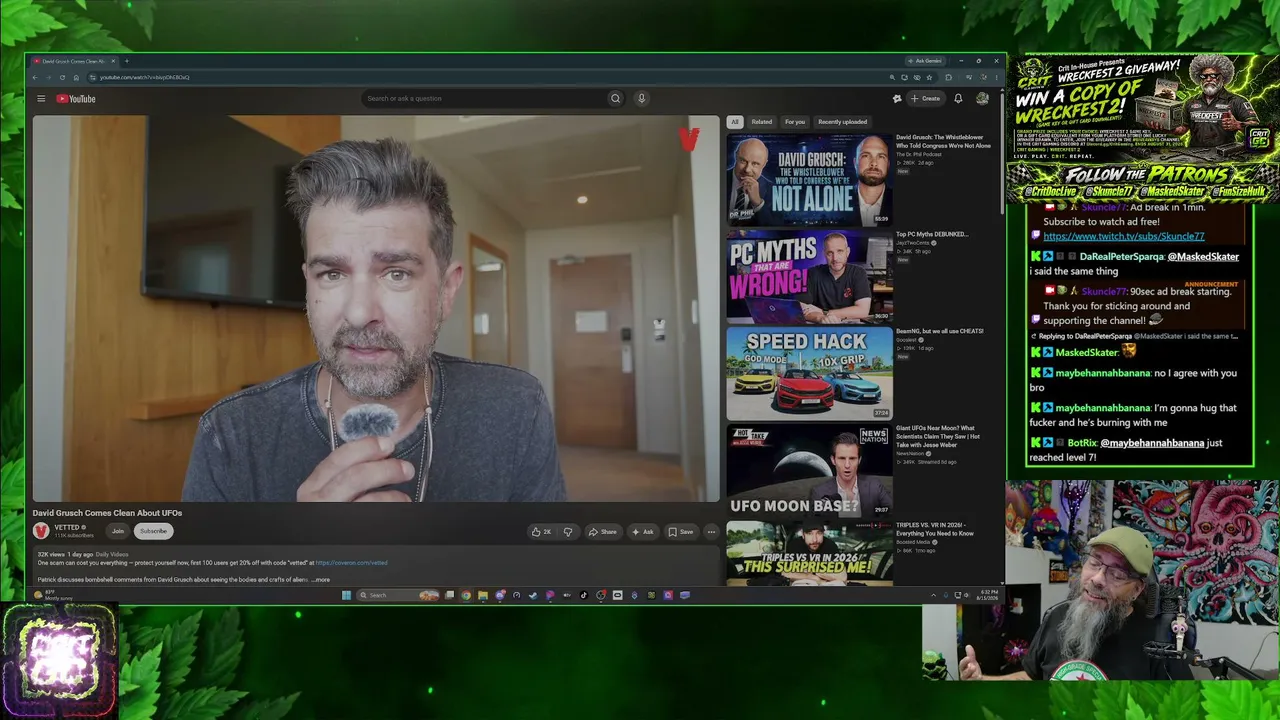Bookmark this page with the star icon
Screen dimensions: 1280x720
[930, 77]
